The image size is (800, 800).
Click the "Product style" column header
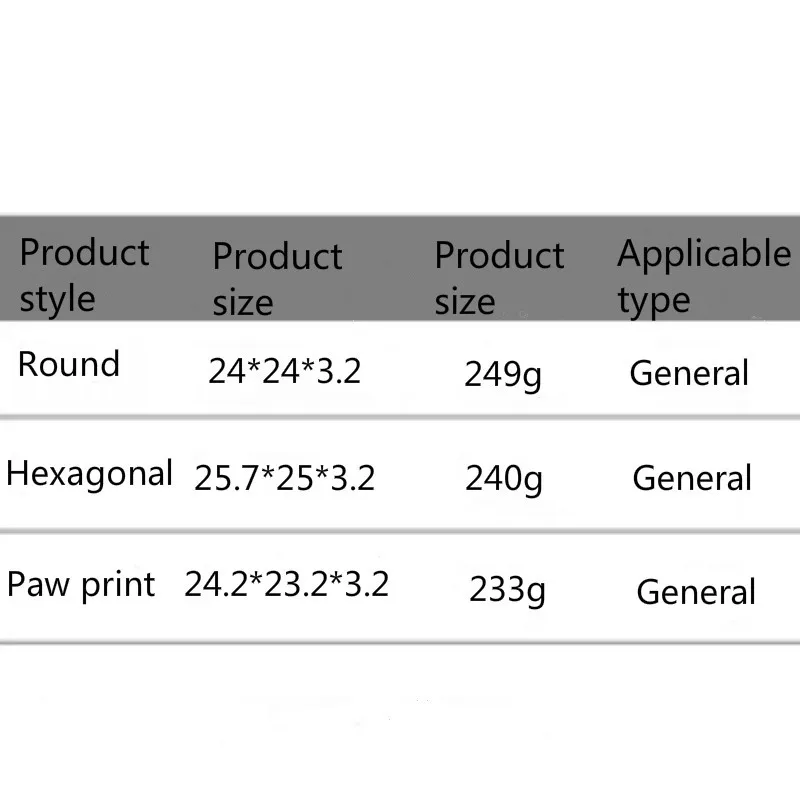point(84,275)
